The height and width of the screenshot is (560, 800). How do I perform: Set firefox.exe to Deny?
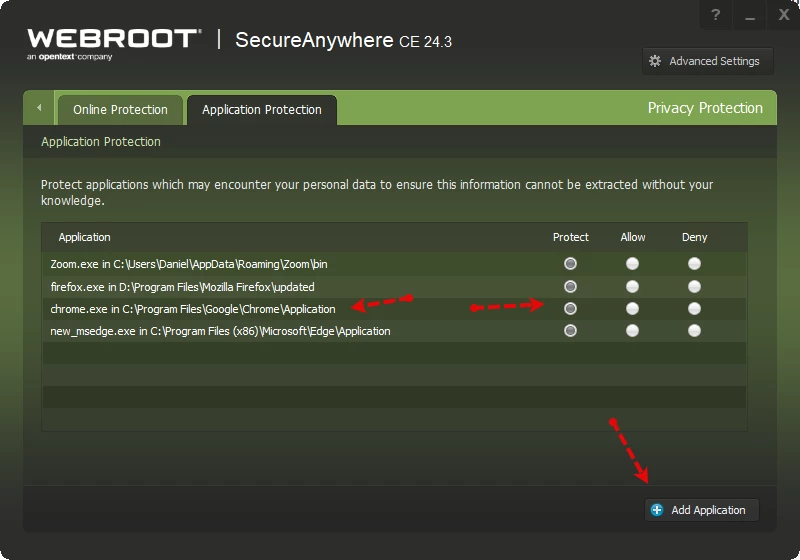[694, 287]
